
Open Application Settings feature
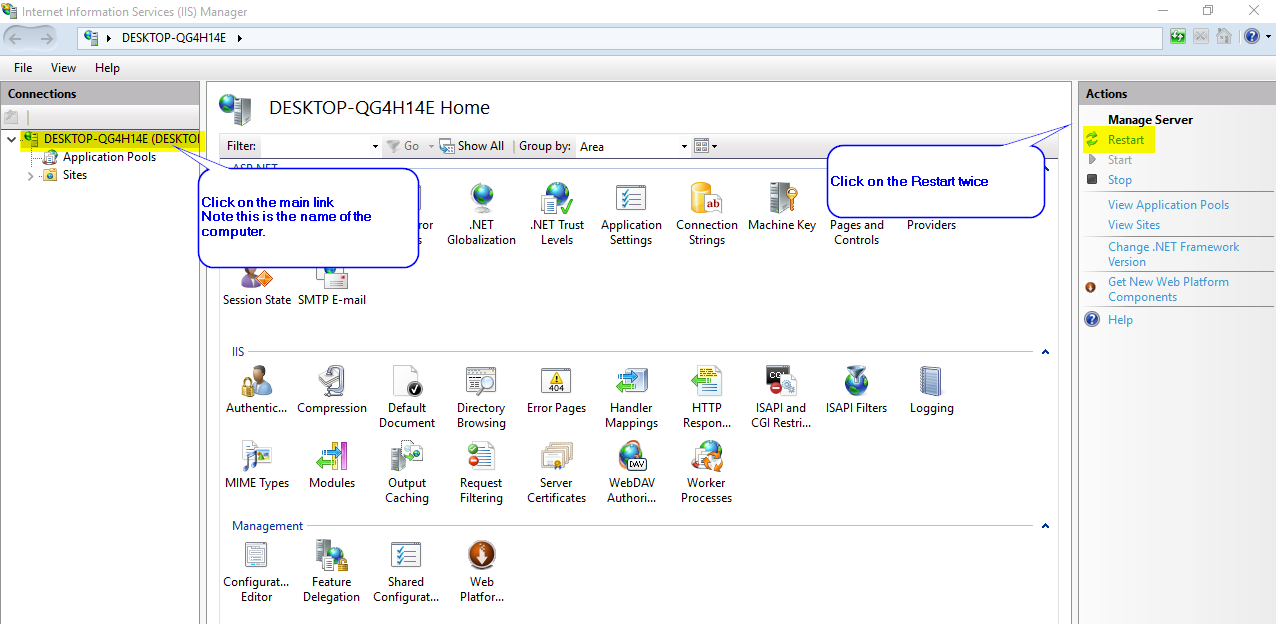coord(631,214)
